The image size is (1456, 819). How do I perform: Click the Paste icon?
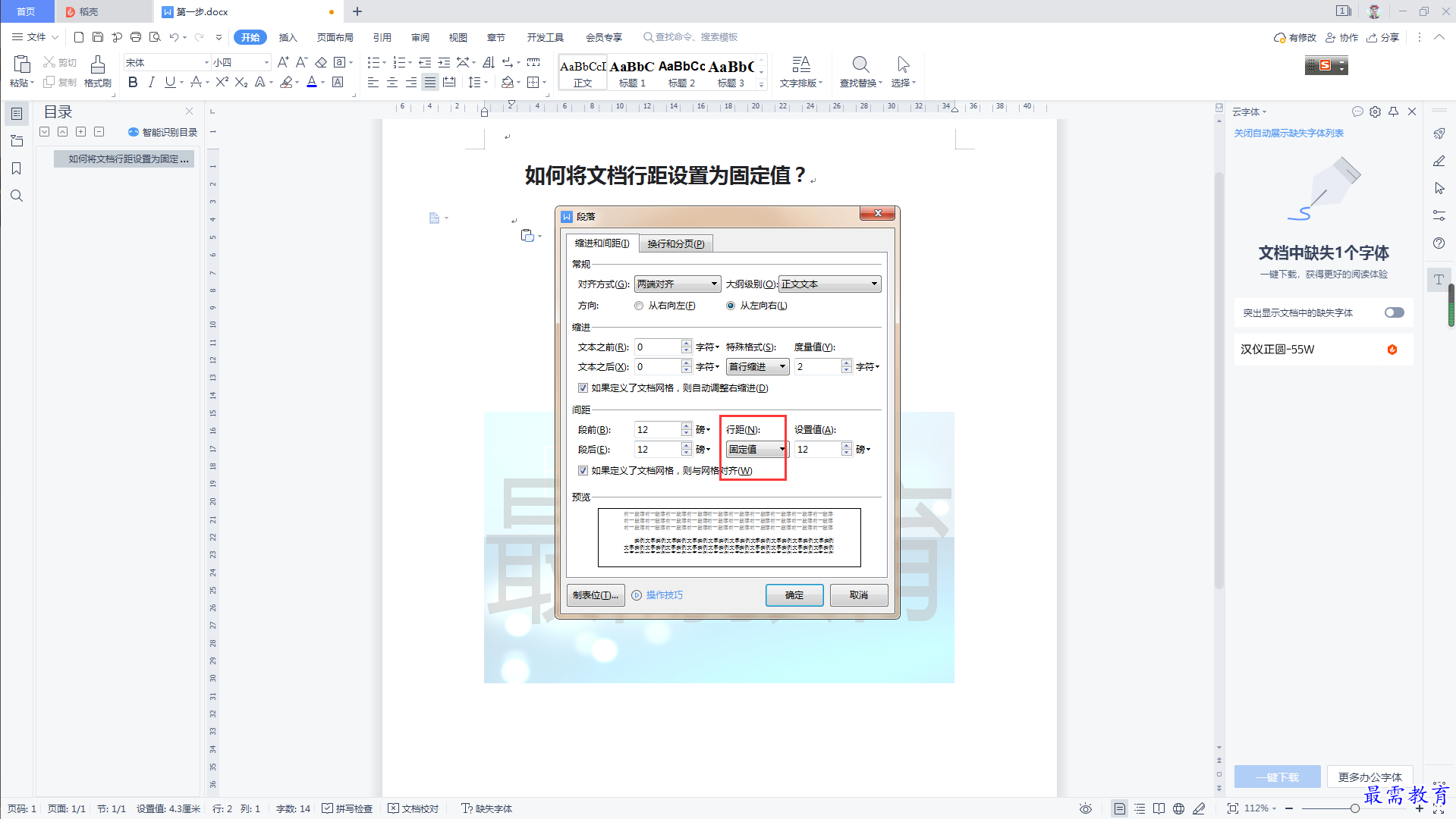[x=21, y=64]
